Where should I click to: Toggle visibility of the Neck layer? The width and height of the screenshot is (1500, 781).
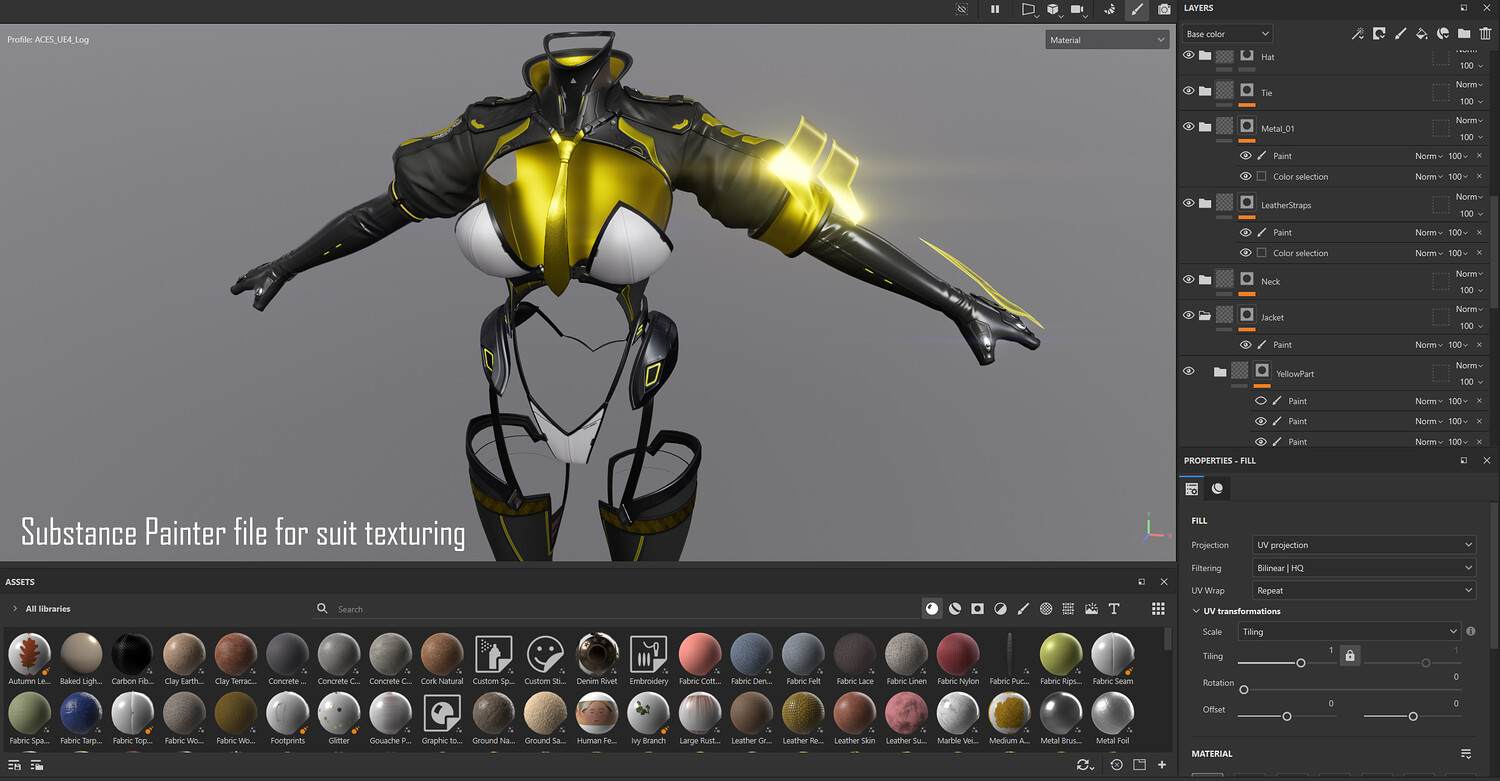pos(1188,280)
